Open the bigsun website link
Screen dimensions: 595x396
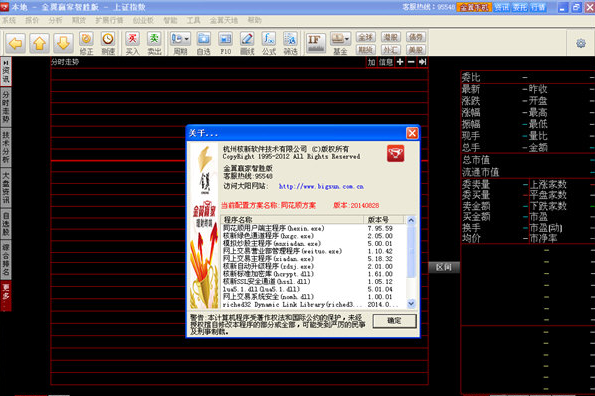pyautogui.click(x=321, y=186)
